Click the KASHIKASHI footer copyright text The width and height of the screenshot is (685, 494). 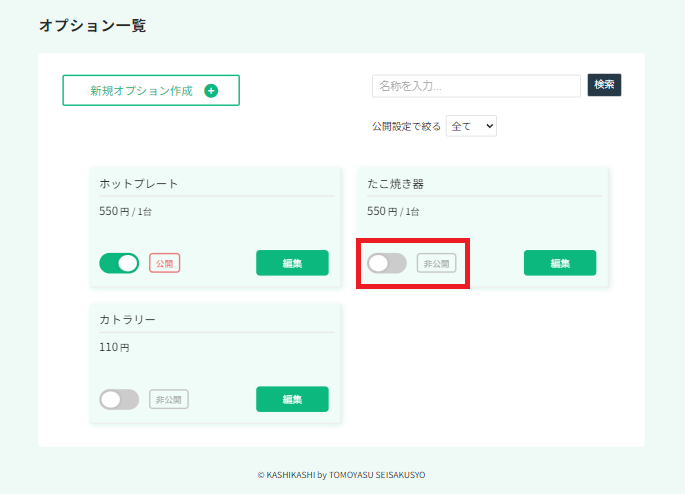pyautogui.click(x=341, y=475)
